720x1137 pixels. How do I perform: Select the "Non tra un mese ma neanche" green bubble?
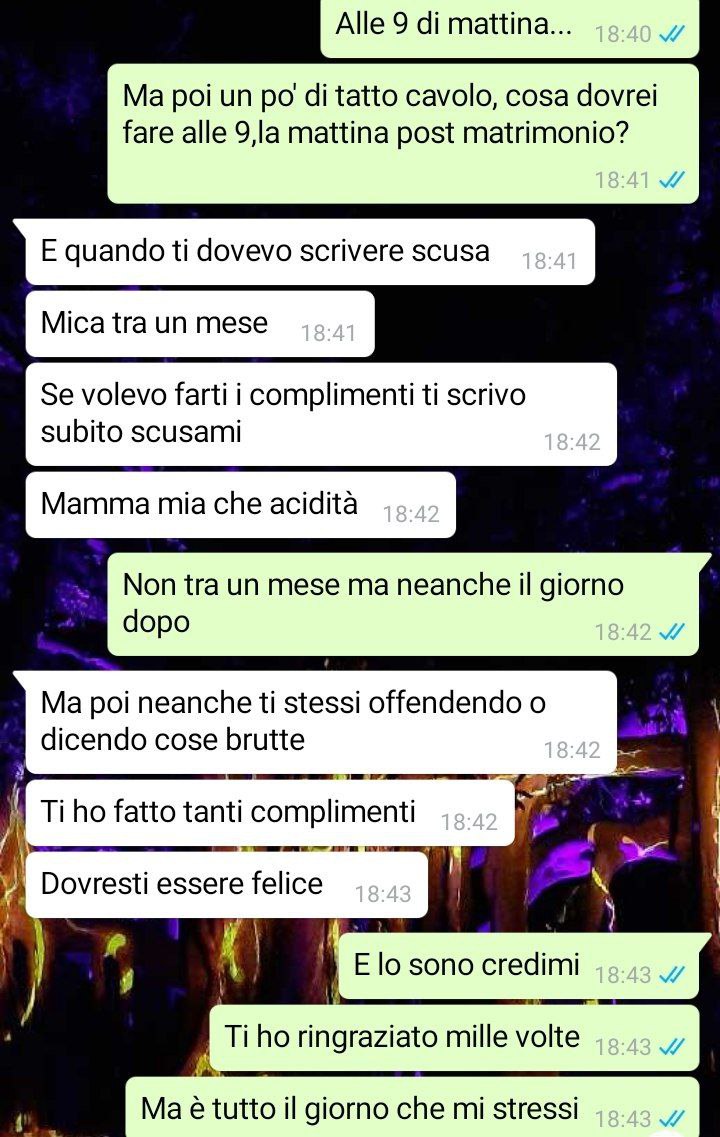coord(403,604)
